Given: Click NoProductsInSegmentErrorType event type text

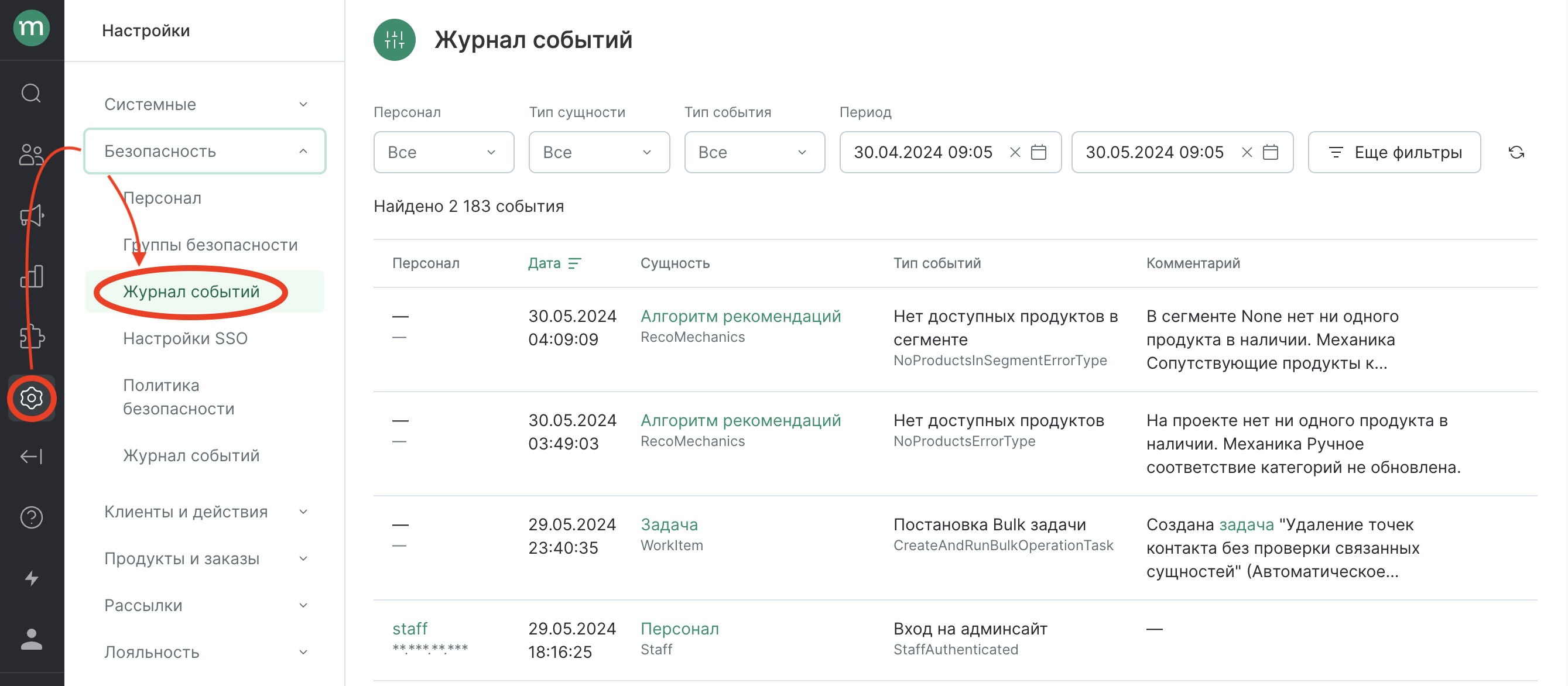Looking at the screenshot, I should [x=999, y=361].
